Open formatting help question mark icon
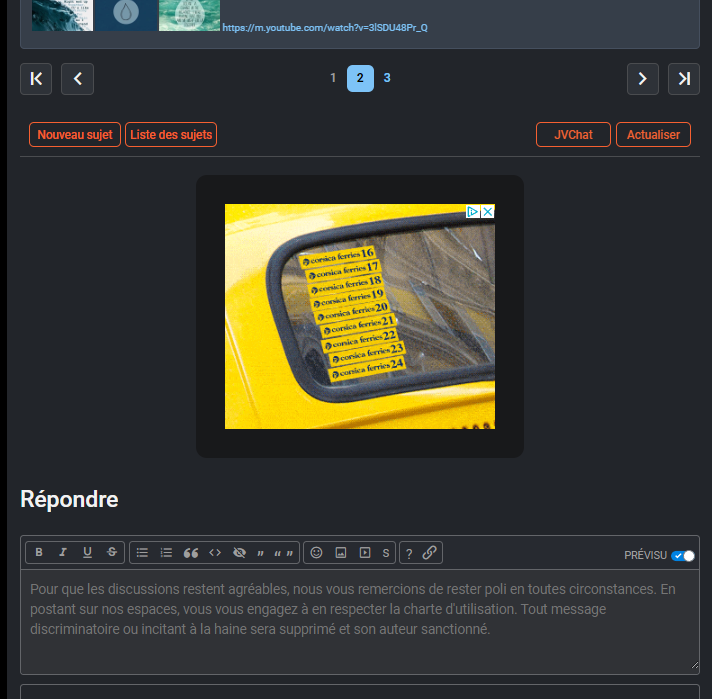 point(409,553)
